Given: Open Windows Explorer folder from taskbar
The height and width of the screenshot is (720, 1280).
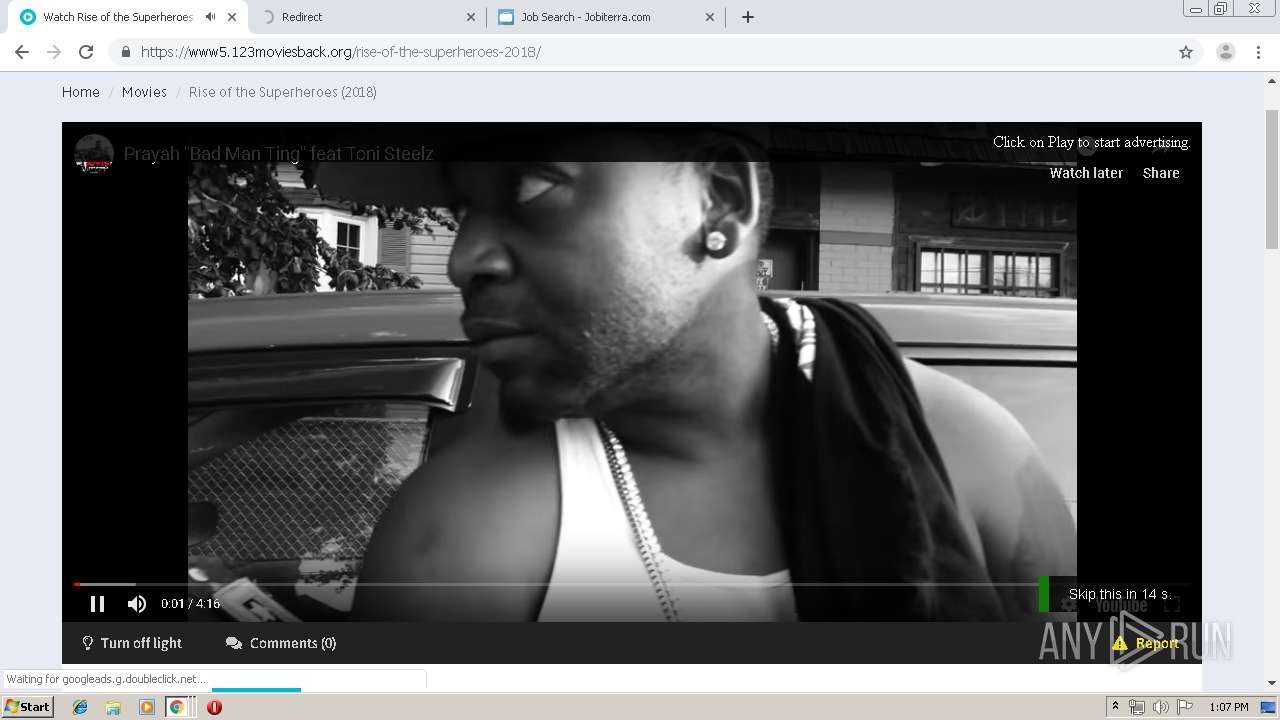Looking at the screenshot, I should [113, 707].
